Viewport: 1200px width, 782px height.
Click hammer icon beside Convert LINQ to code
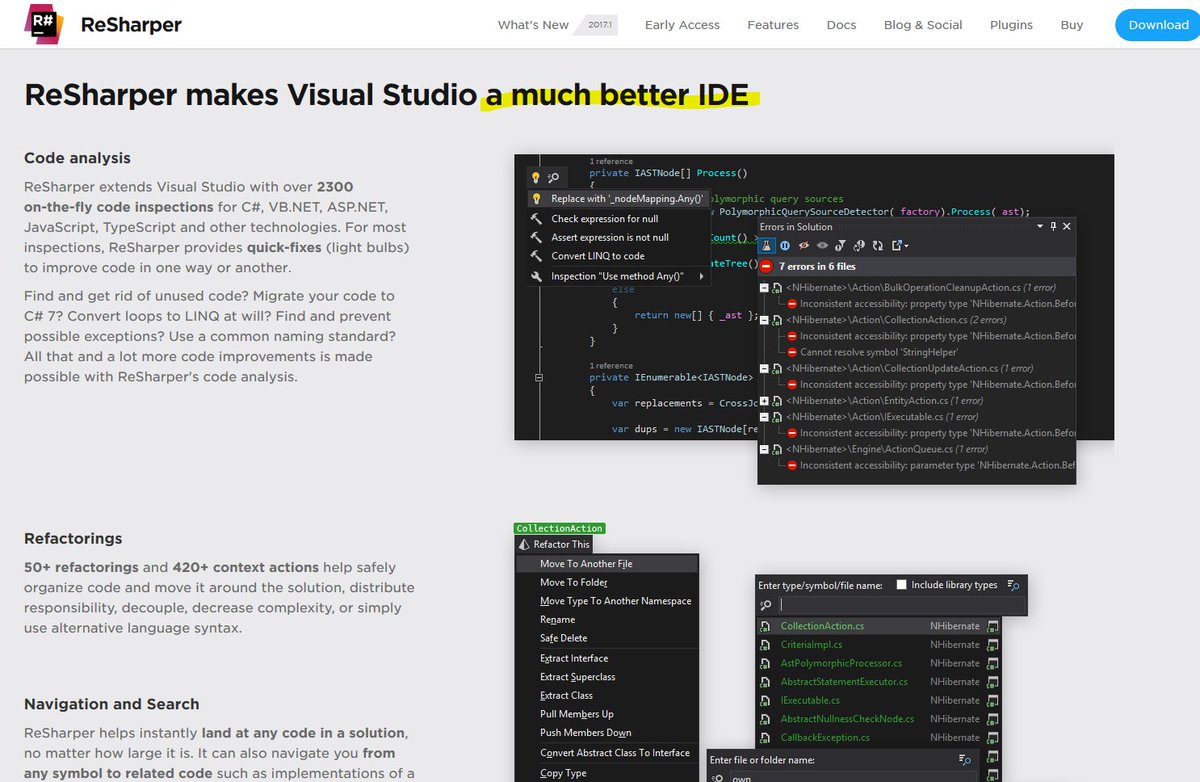pos(536,256)
